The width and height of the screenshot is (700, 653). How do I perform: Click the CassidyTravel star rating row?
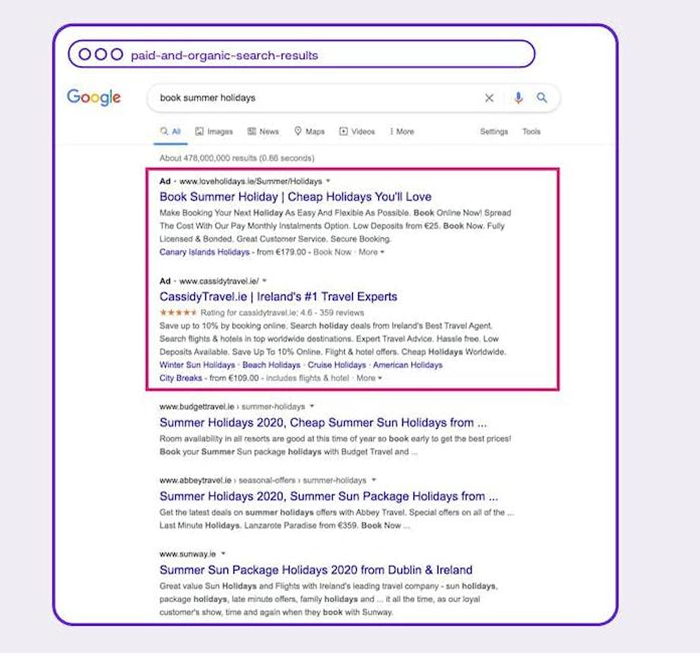point(262,312)
